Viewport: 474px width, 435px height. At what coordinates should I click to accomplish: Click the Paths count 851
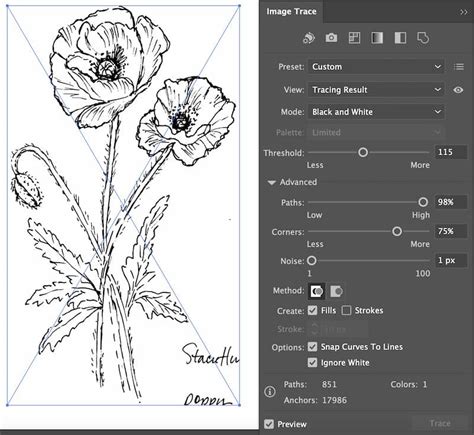329,384
